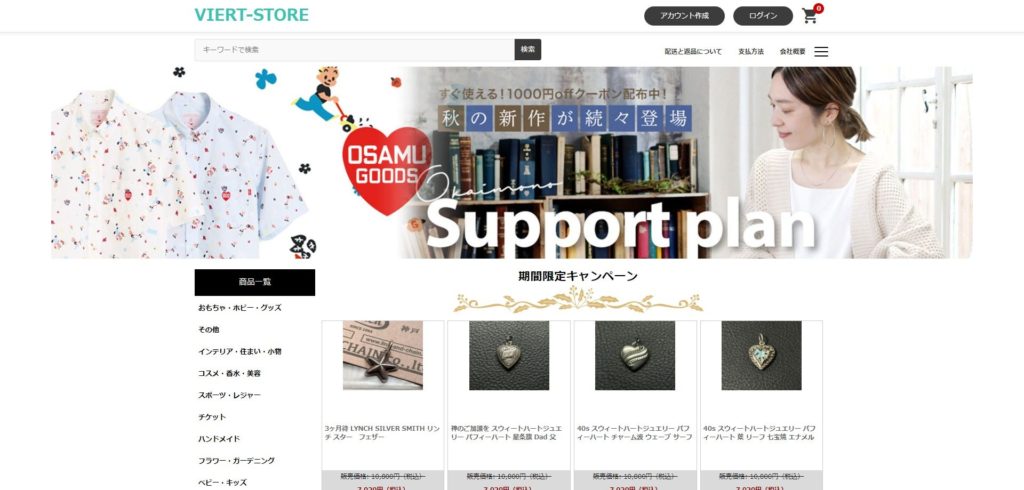Select コスメ・香水・美容 category
The width and height of the screenshot is (1024, 490).
click(x=229, y=374)
